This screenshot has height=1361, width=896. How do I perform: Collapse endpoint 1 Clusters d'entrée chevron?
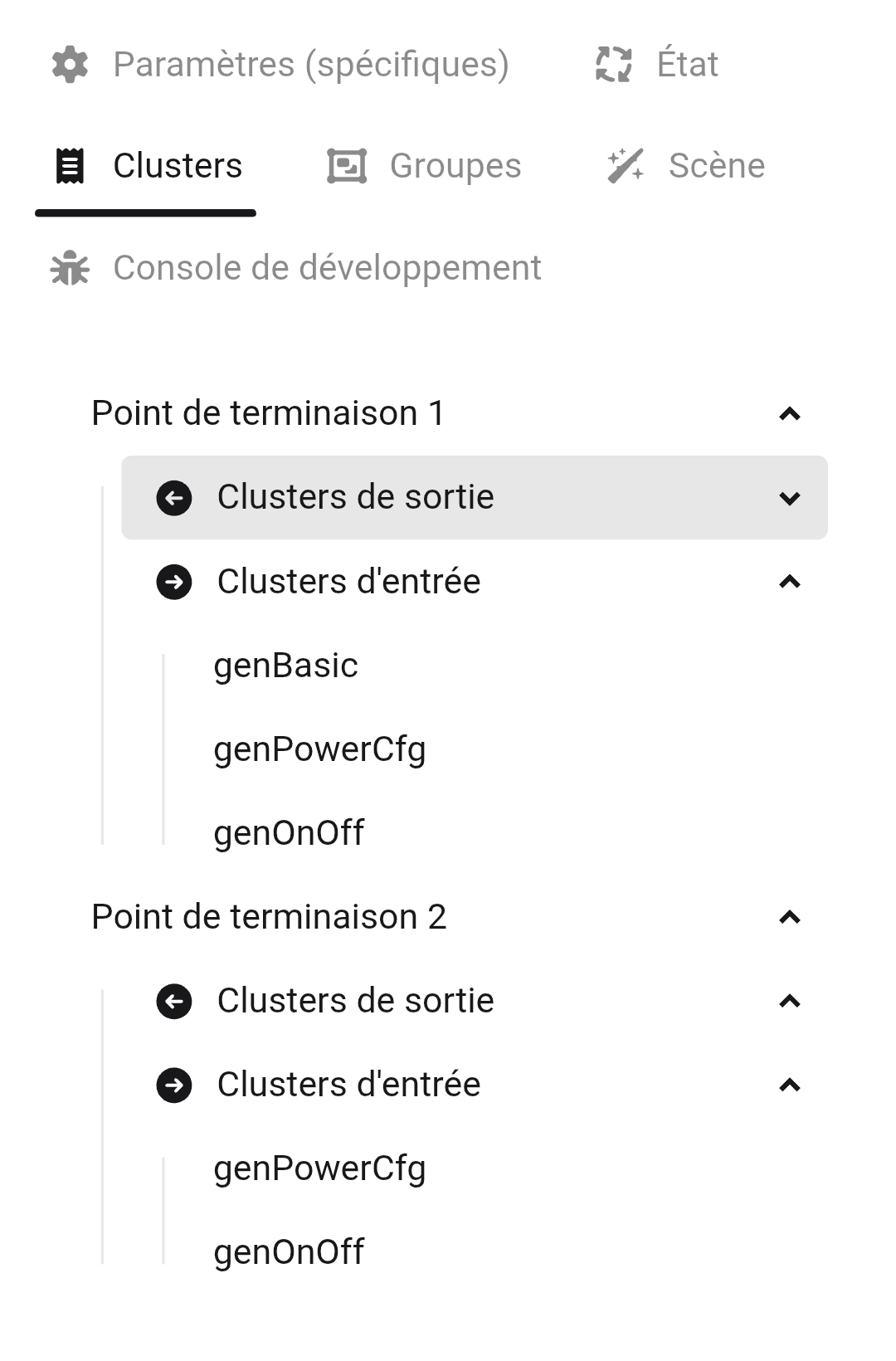[790, 583]
